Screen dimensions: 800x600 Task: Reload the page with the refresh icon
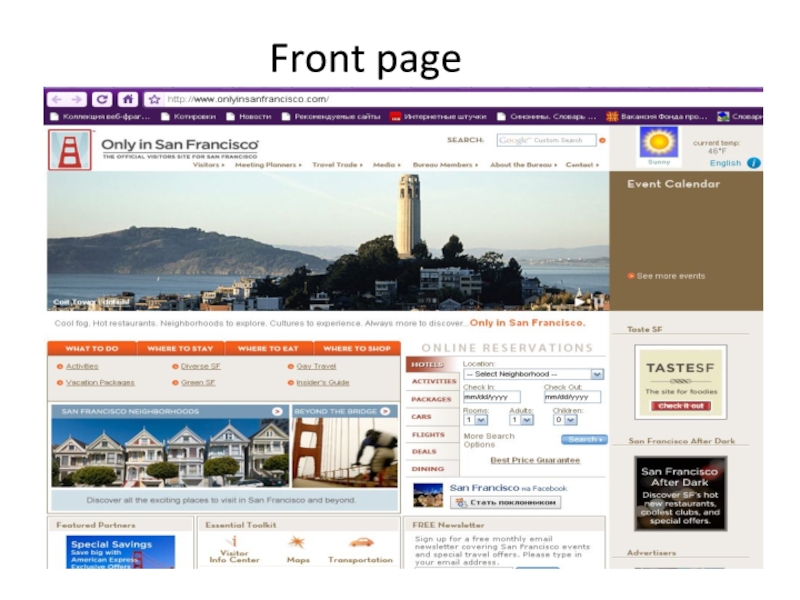coord(102,99)
